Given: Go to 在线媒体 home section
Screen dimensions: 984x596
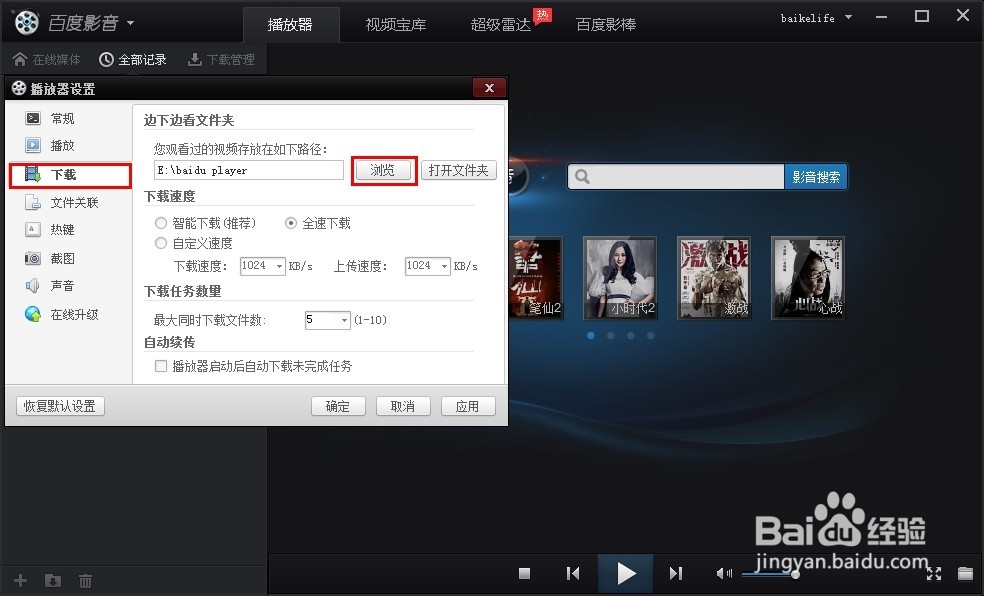Looking at the screenshot, I should point(46,60).
